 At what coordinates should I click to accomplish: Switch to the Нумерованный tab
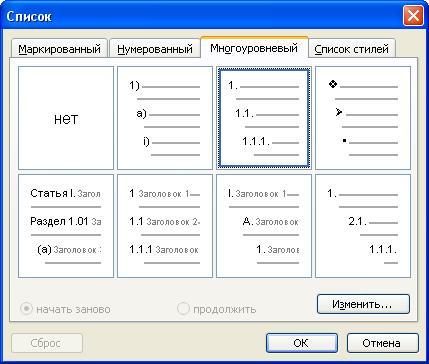(155, 49)
